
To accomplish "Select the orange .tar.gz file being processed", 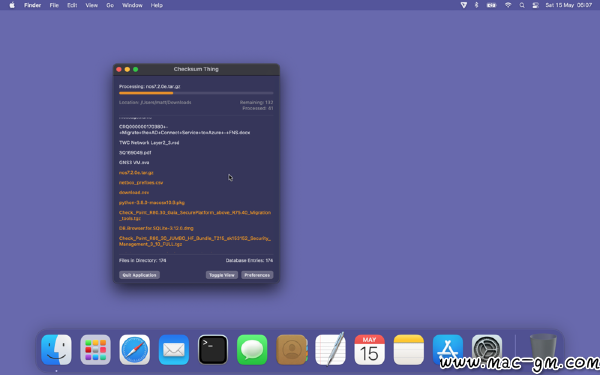I will point(136,173).
